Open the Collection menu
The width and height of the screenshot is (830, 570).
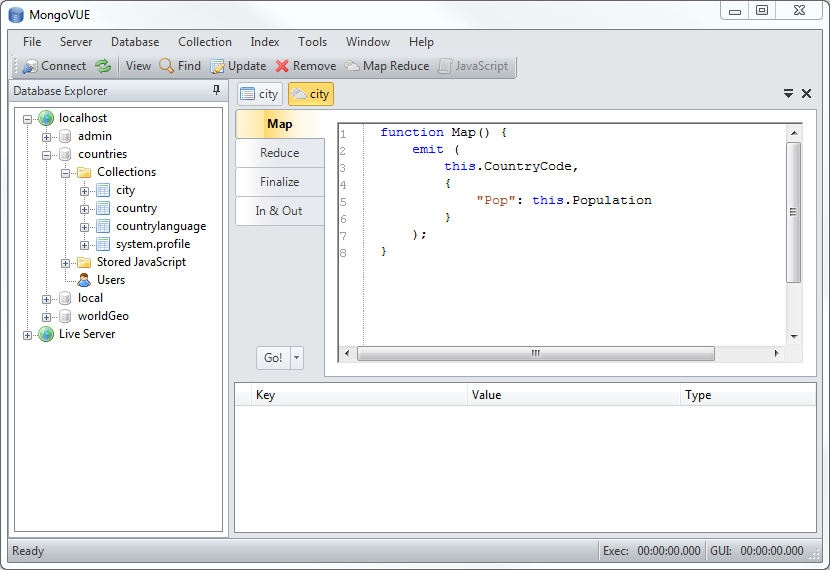point(204,42)
